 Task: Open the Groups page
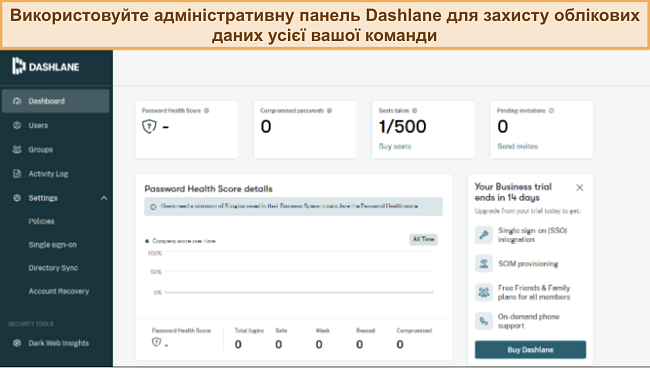41,150
